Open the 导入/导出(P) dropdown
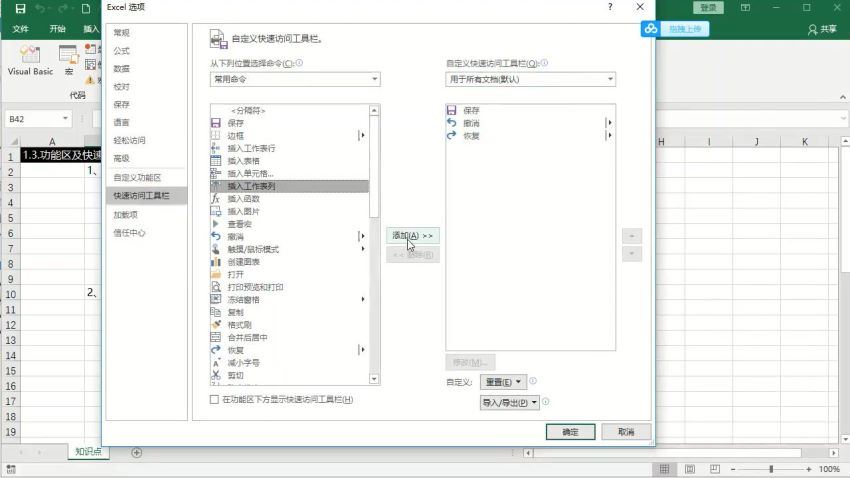The height and width of the screenshot is (478, 850). (x=510, y=403)
